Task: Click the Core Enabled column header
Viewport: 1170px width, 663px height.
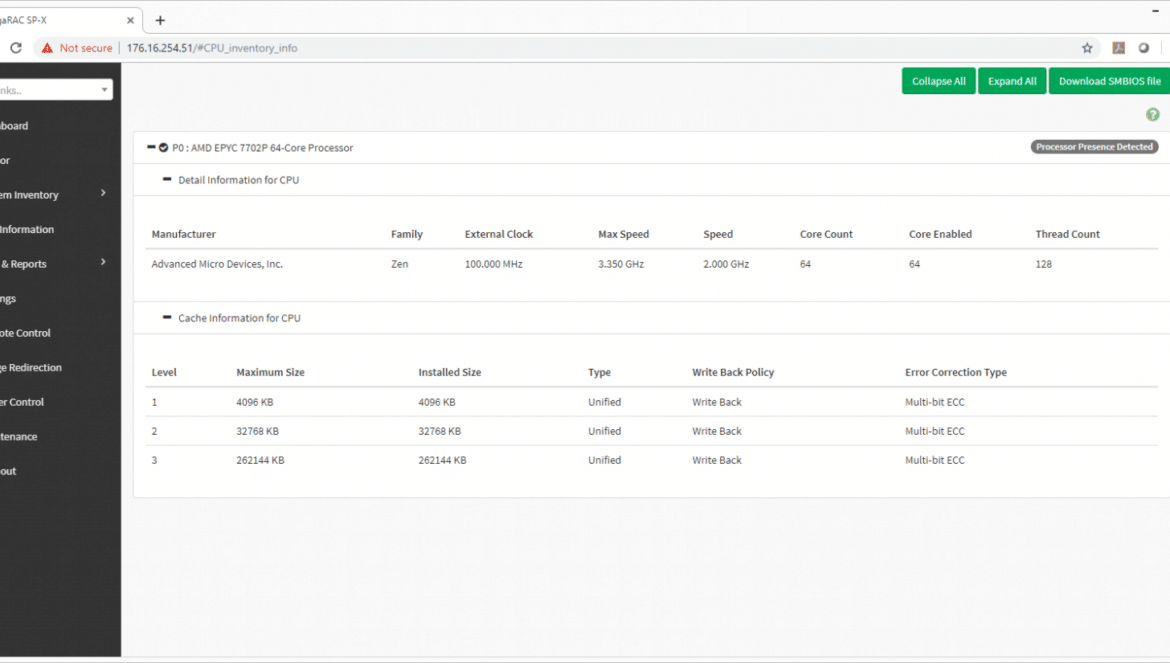Action: tap(940, 234)
